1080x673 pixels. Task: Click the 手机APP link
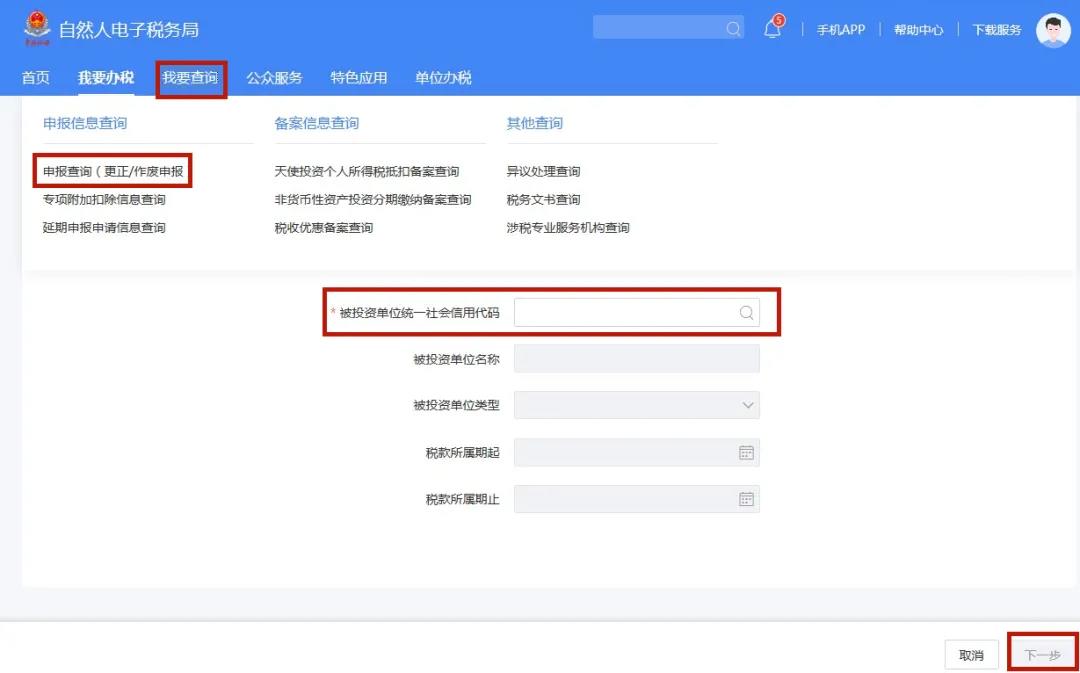841,30
